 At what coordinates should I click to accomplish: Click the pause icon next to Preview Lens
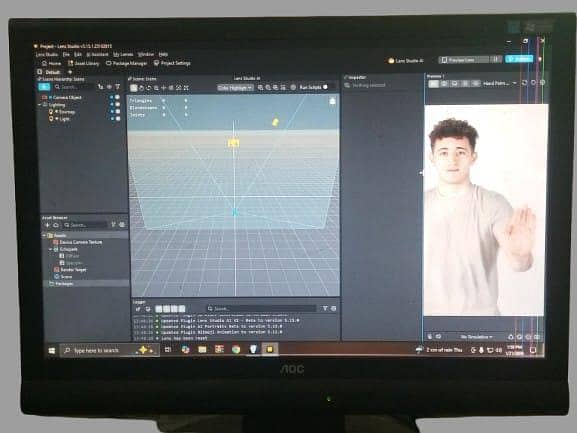pos(496,59)
